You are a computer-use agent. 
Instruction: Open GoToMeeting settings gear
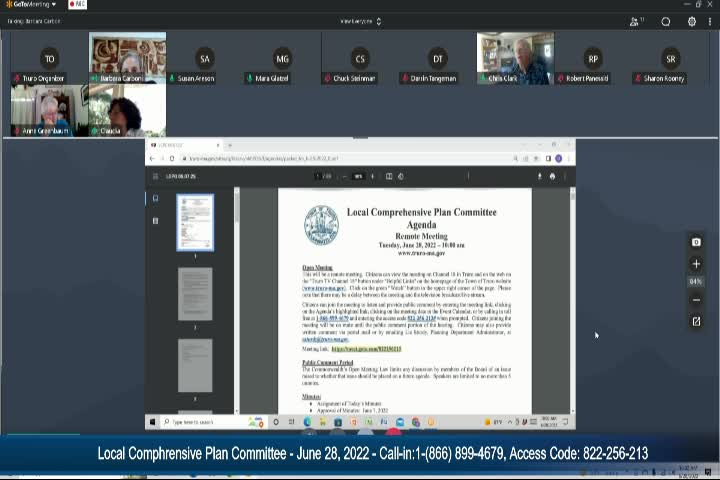tap(692, 21)
